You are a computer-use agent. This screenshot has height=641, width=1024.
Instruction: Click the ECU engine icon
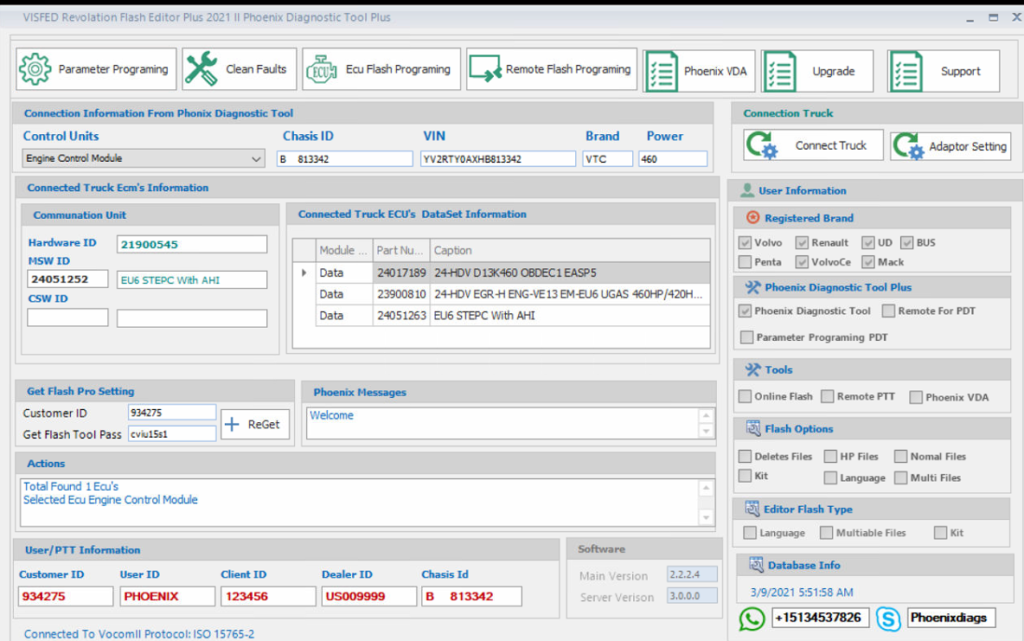coord(322,70)
